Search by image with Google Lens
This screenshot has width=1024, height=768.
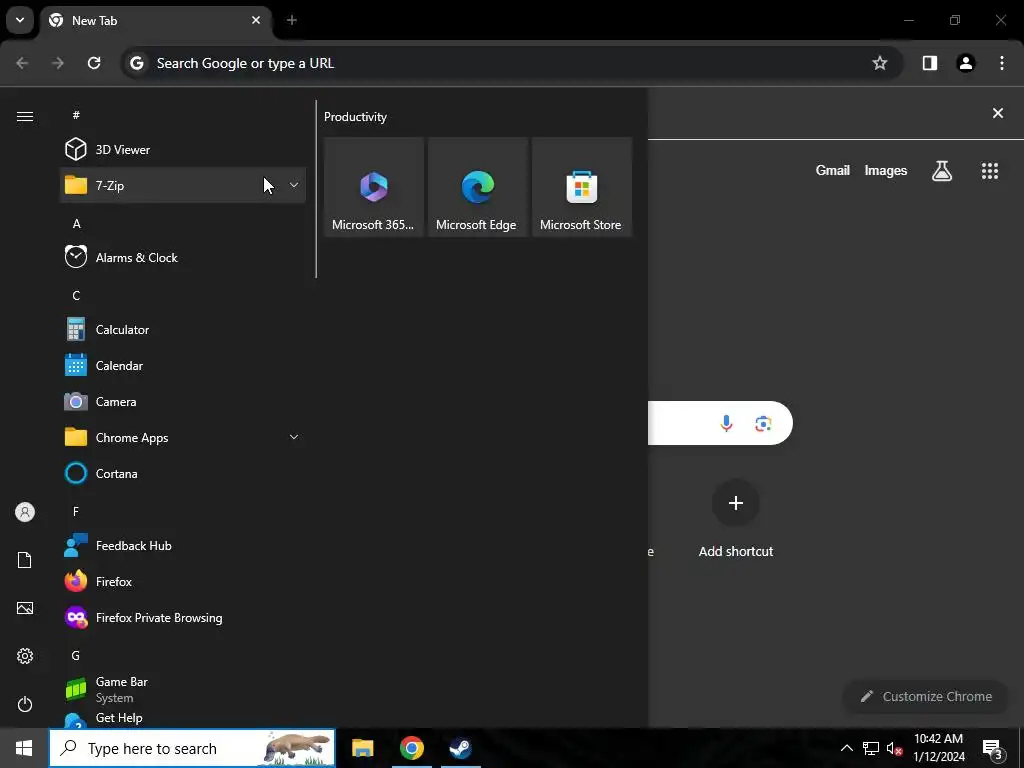763,423
